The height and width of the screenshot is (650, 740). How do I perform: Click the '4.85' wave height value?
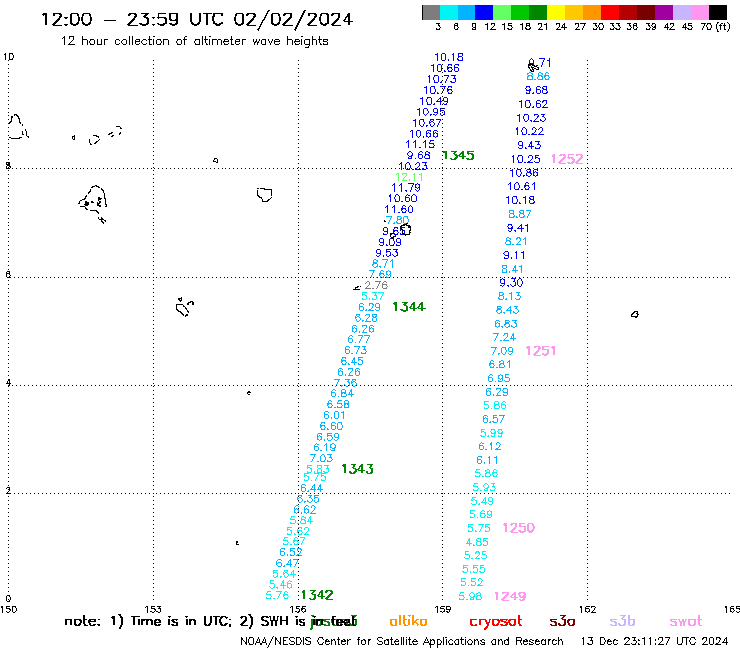[x=477, y=542]
